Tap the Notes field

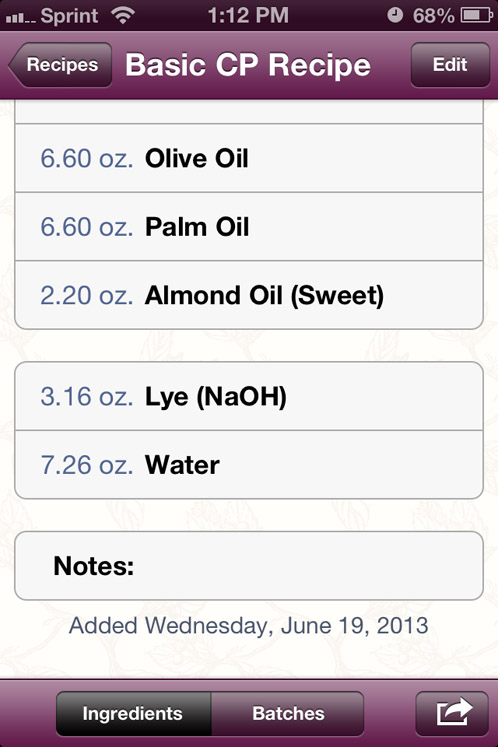(249, 566)
